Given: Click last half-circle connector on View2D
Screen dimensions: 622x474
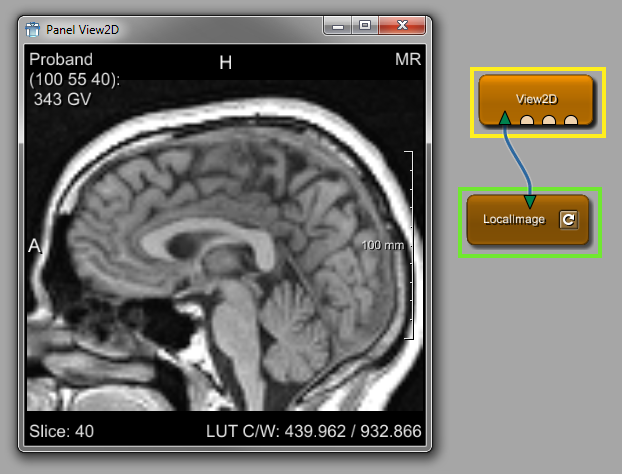Looking at the screenshot, I should coord(571,121).
